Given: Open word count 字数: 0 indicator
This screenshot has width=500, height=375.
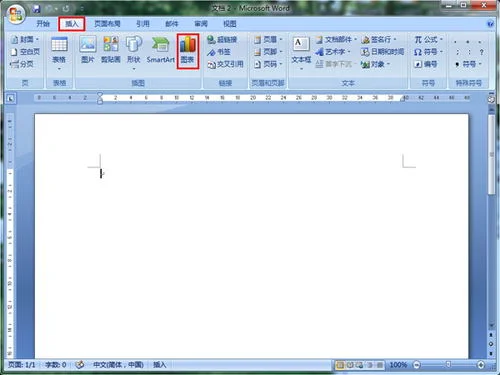Looking at the screenshot, I should point(56,365).
